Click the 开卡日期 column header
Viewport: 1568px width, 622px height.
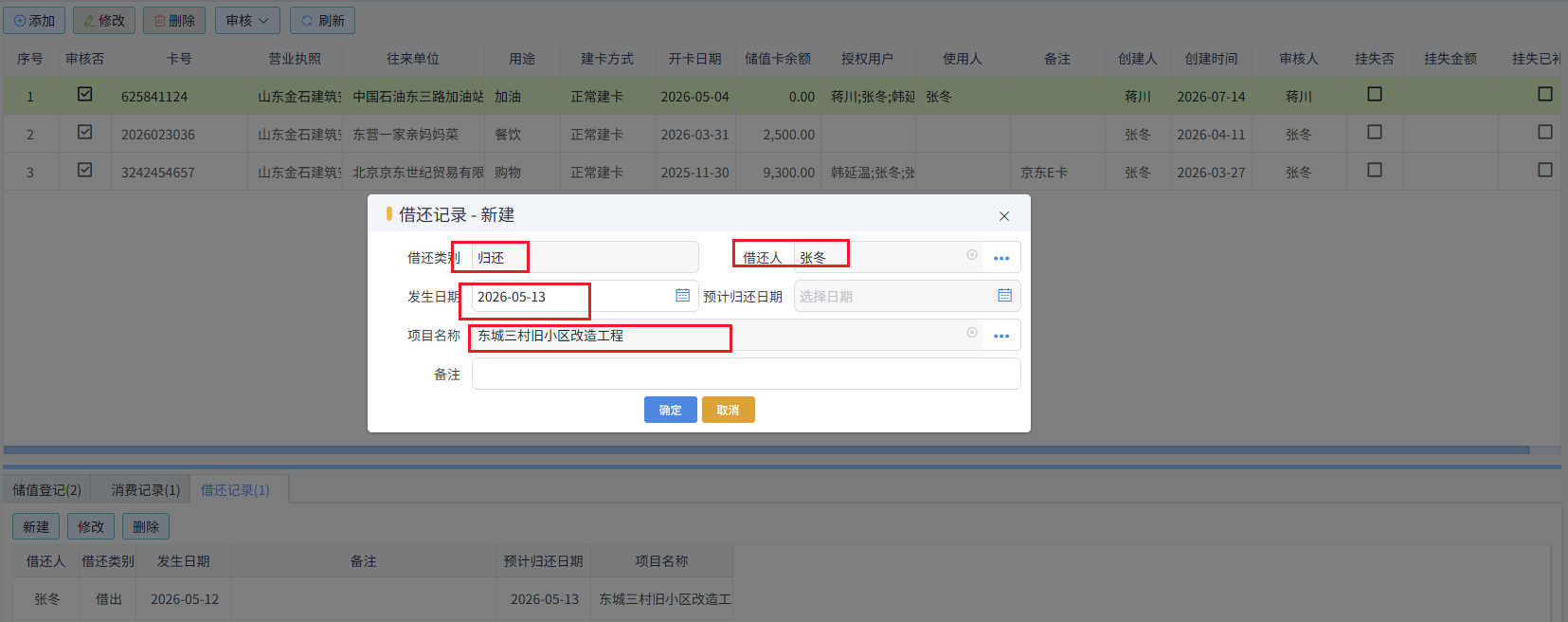click(694, 59)
